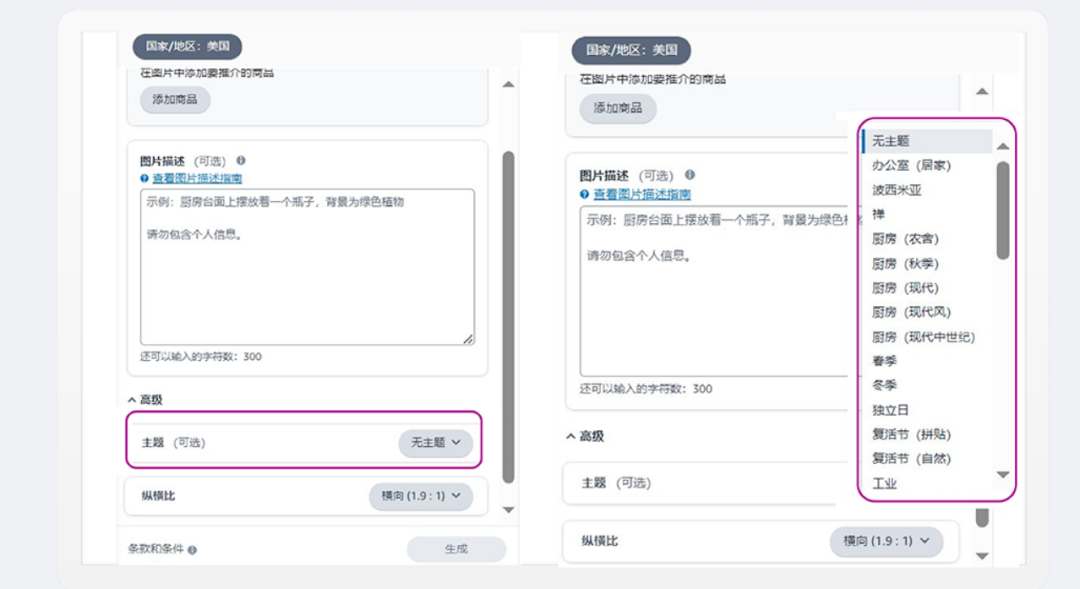The image size is (1080, 589).
Task: Click question icon before left 查看图片描述指南 link
Action: [145, 178]
